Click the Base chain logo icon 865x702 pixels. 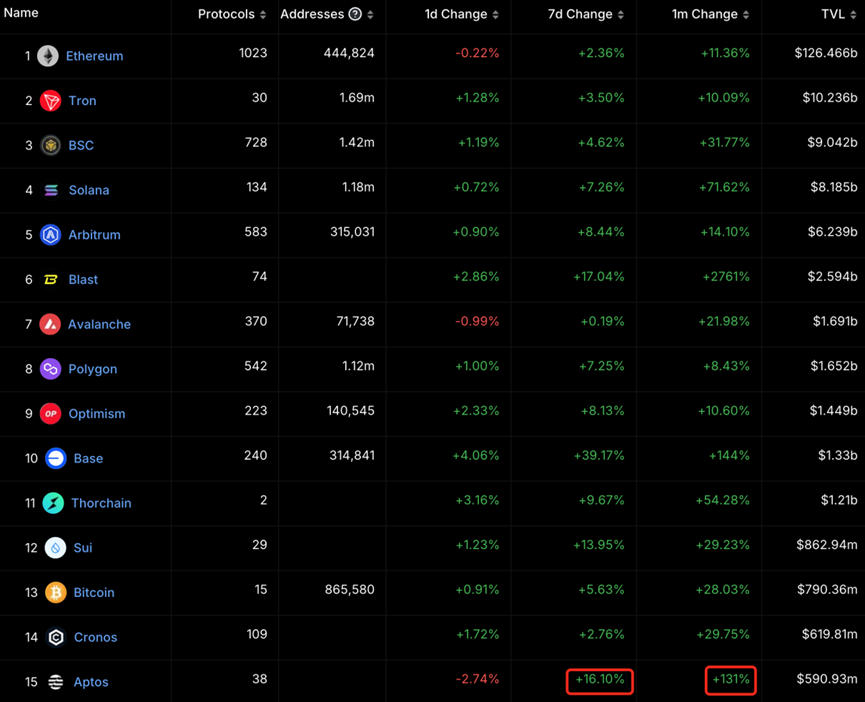56,458
